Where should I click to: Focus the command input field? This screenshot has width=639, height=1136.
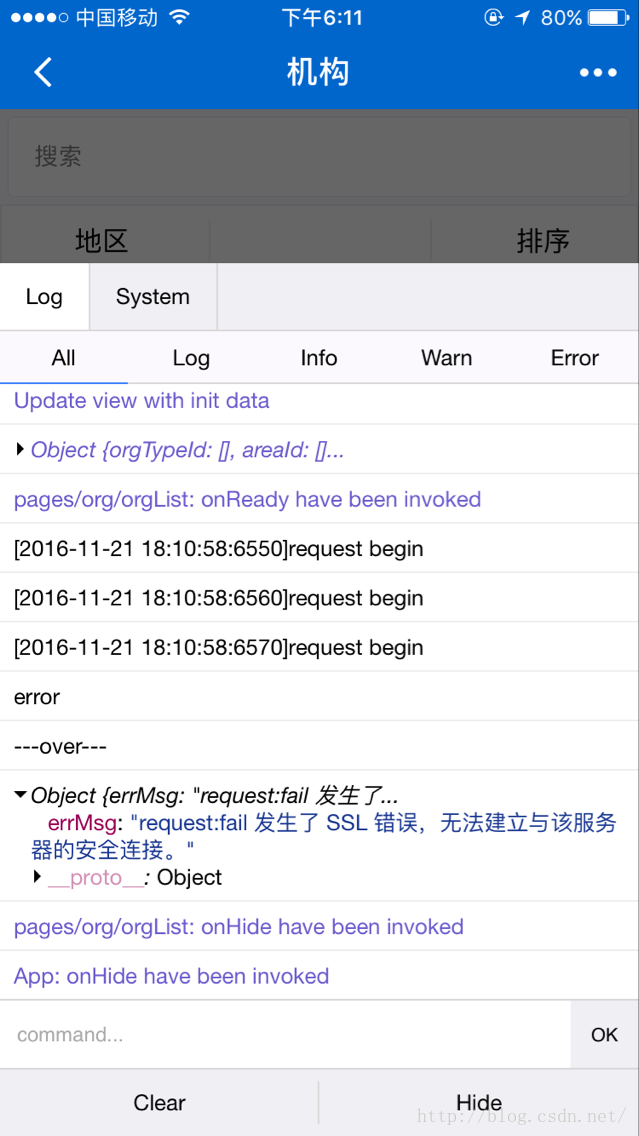[285, 1035]
